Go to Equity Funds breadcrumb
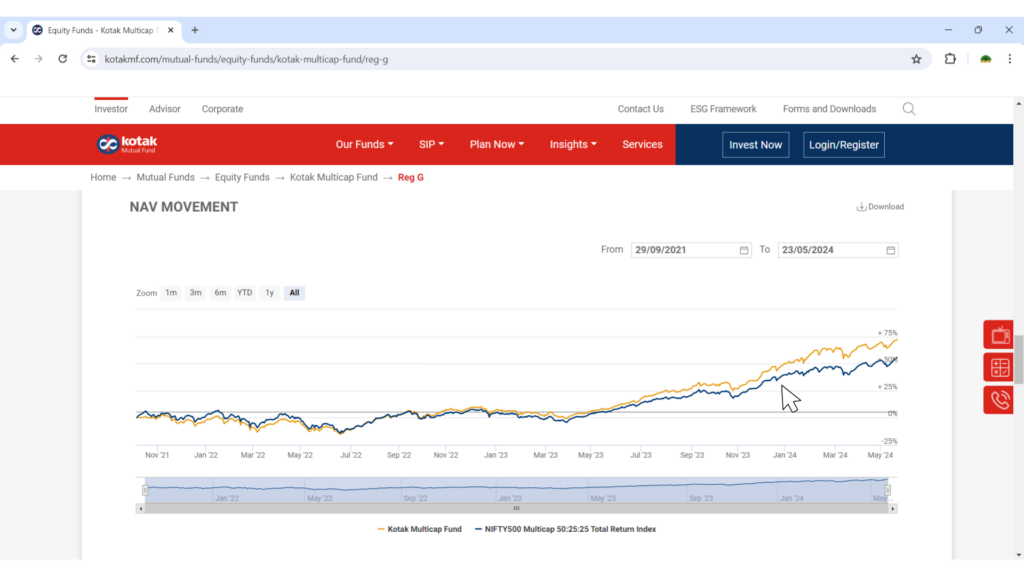1024x576 pixels. 242,177
